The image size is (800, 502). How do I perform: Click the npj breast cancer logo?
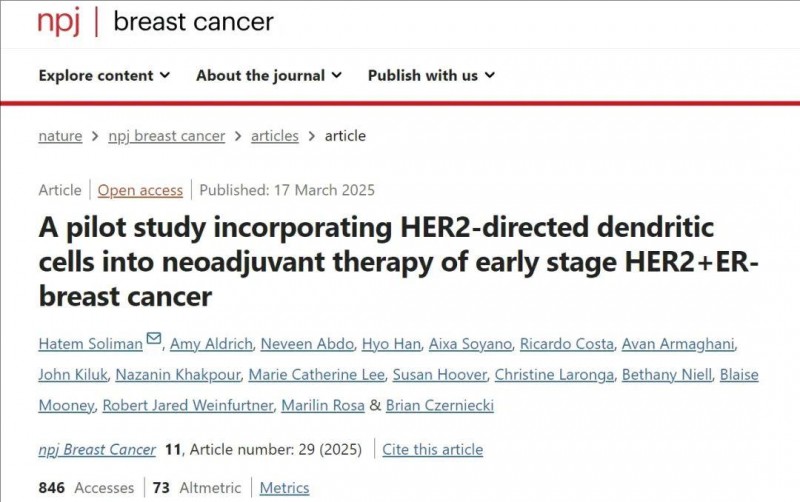pos(155,22)
